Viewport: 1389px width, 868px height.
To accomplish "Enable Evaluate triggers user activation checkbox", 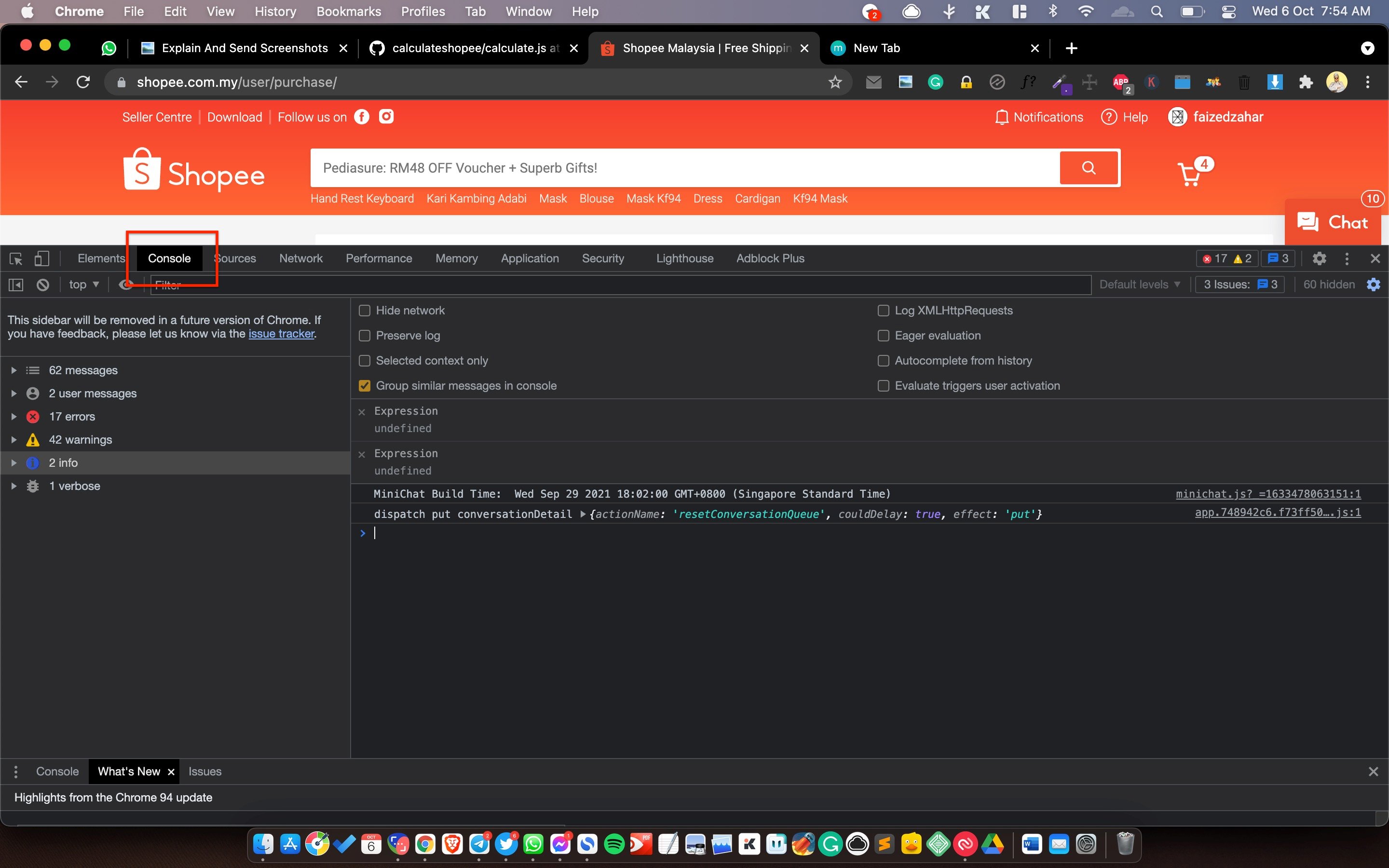I will point(884,386).
